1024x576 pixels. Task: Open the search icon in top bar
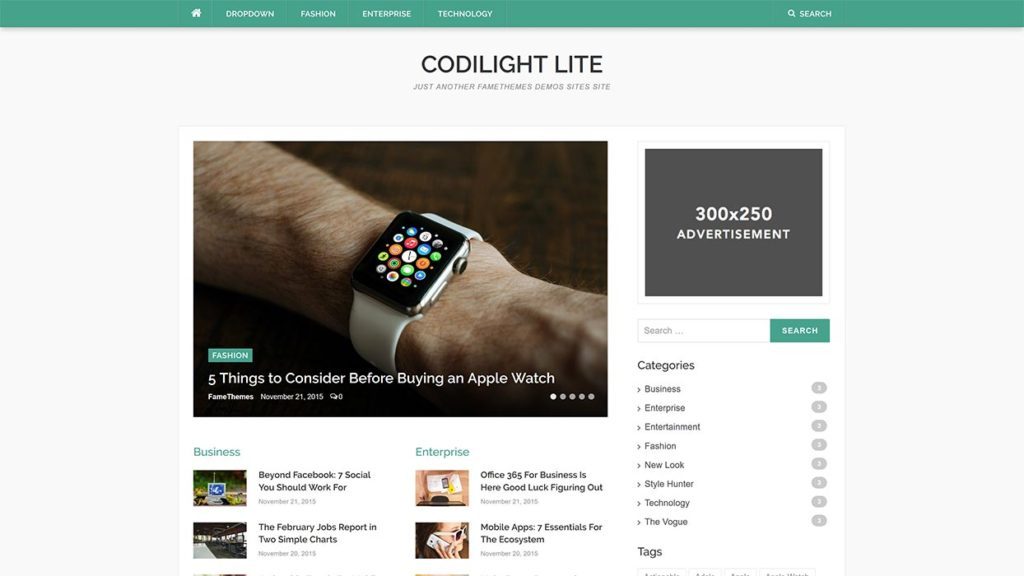coord(791,13)
